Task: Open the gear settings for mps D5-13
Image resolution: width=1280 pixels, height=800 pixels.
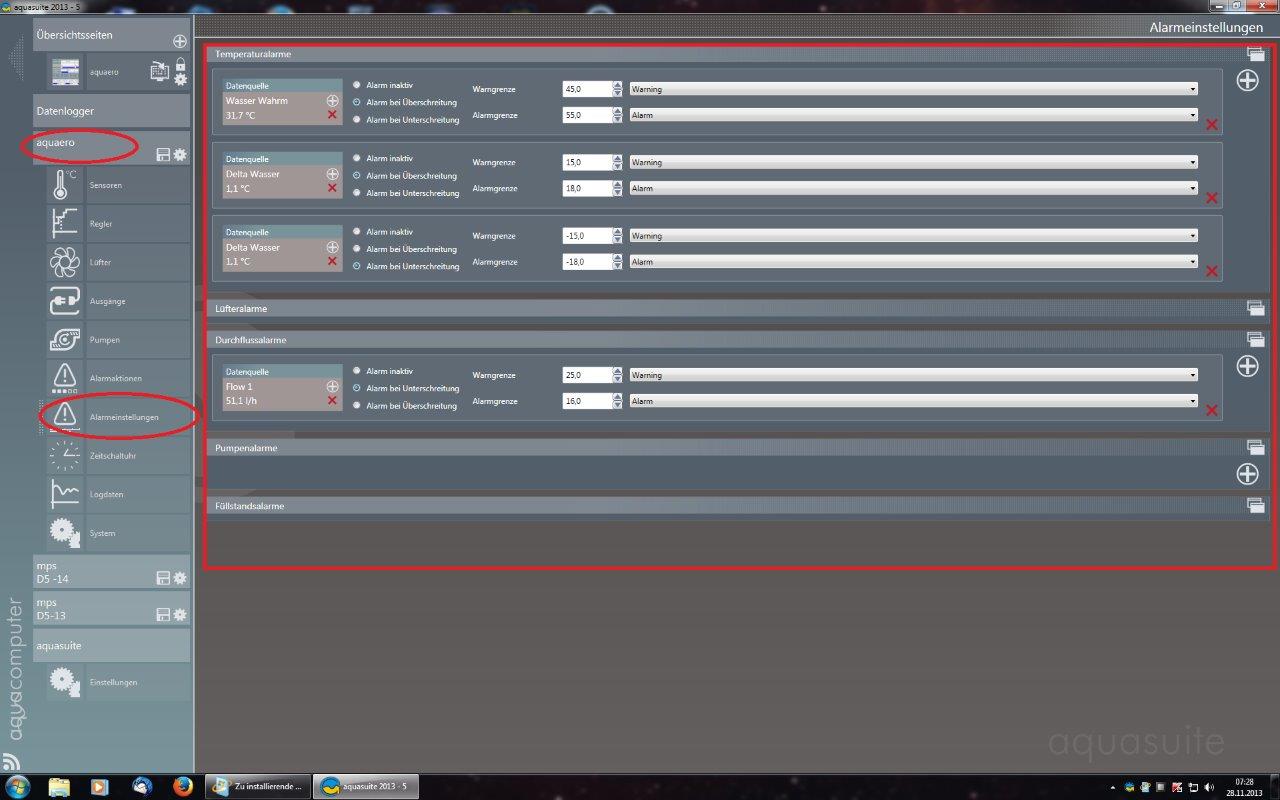Action: click(180, 614)
